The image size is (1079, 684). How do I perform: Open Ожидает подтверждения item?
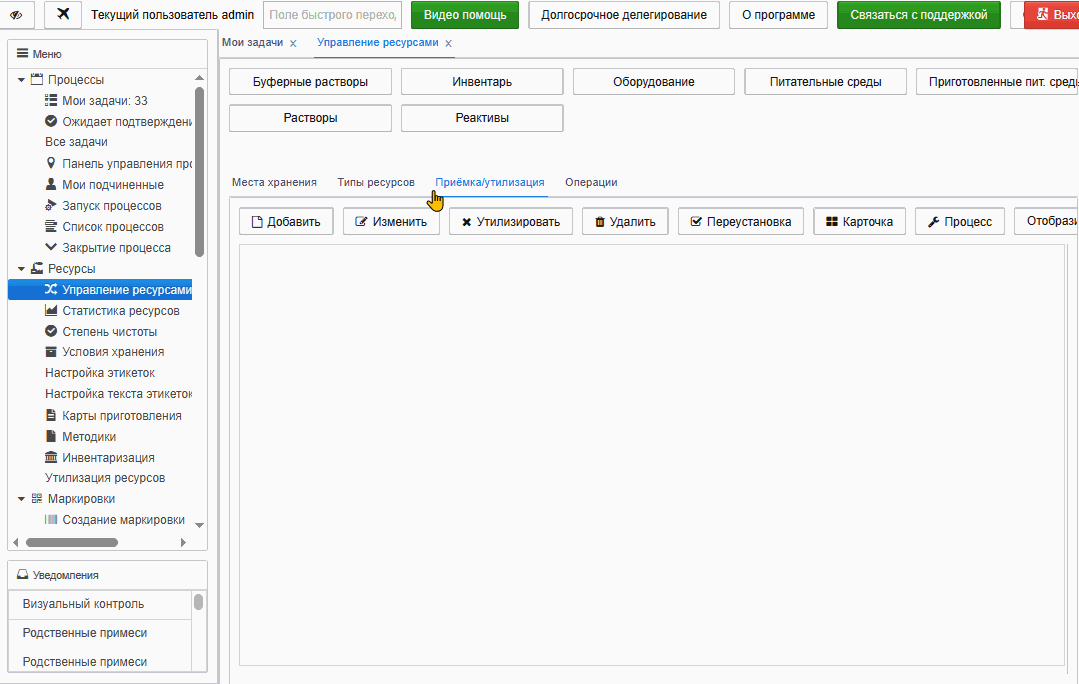coord(118,122)
